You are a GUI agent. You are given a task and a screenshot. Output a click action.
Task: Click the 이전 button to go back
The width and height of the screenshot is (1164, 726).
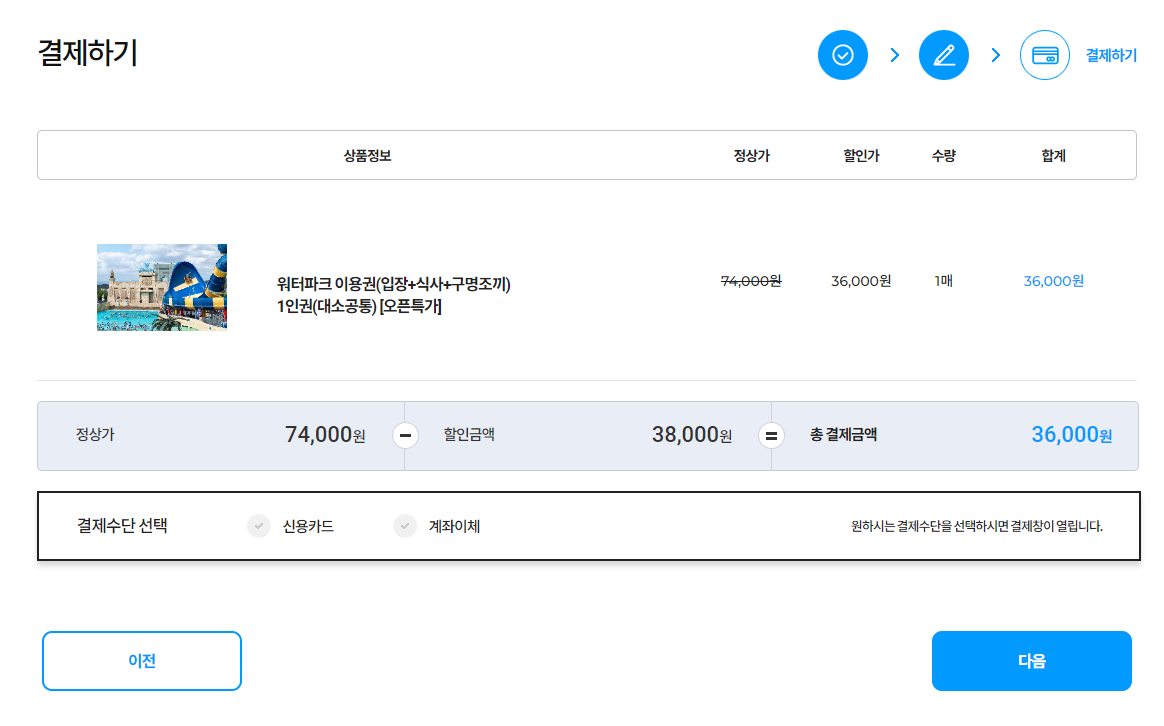pyautogui.click(x=141, y=660)
